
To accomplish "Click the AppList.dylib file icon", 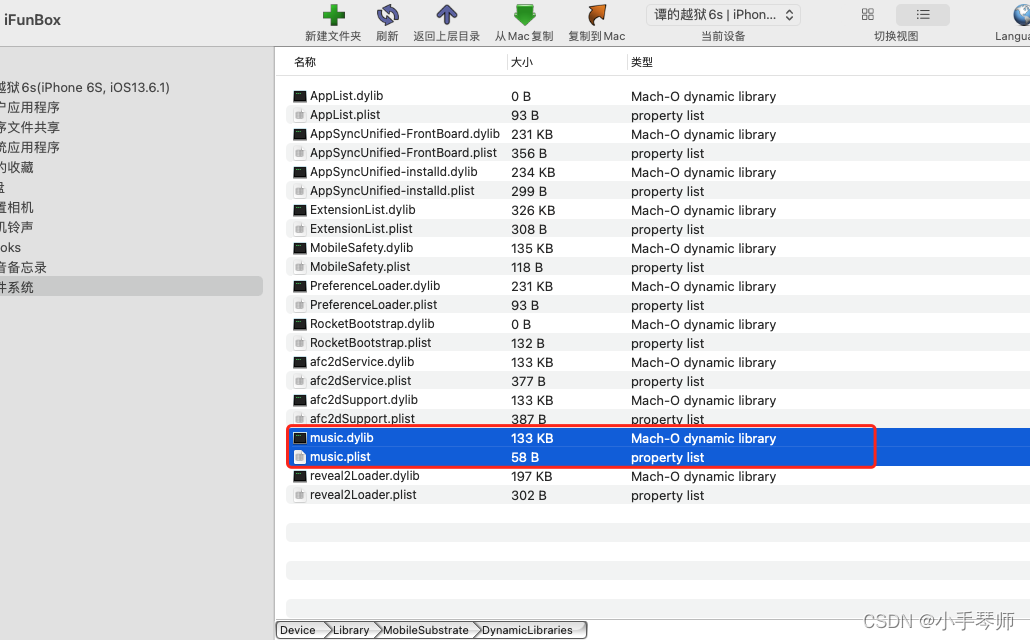I will click(300, 97).
